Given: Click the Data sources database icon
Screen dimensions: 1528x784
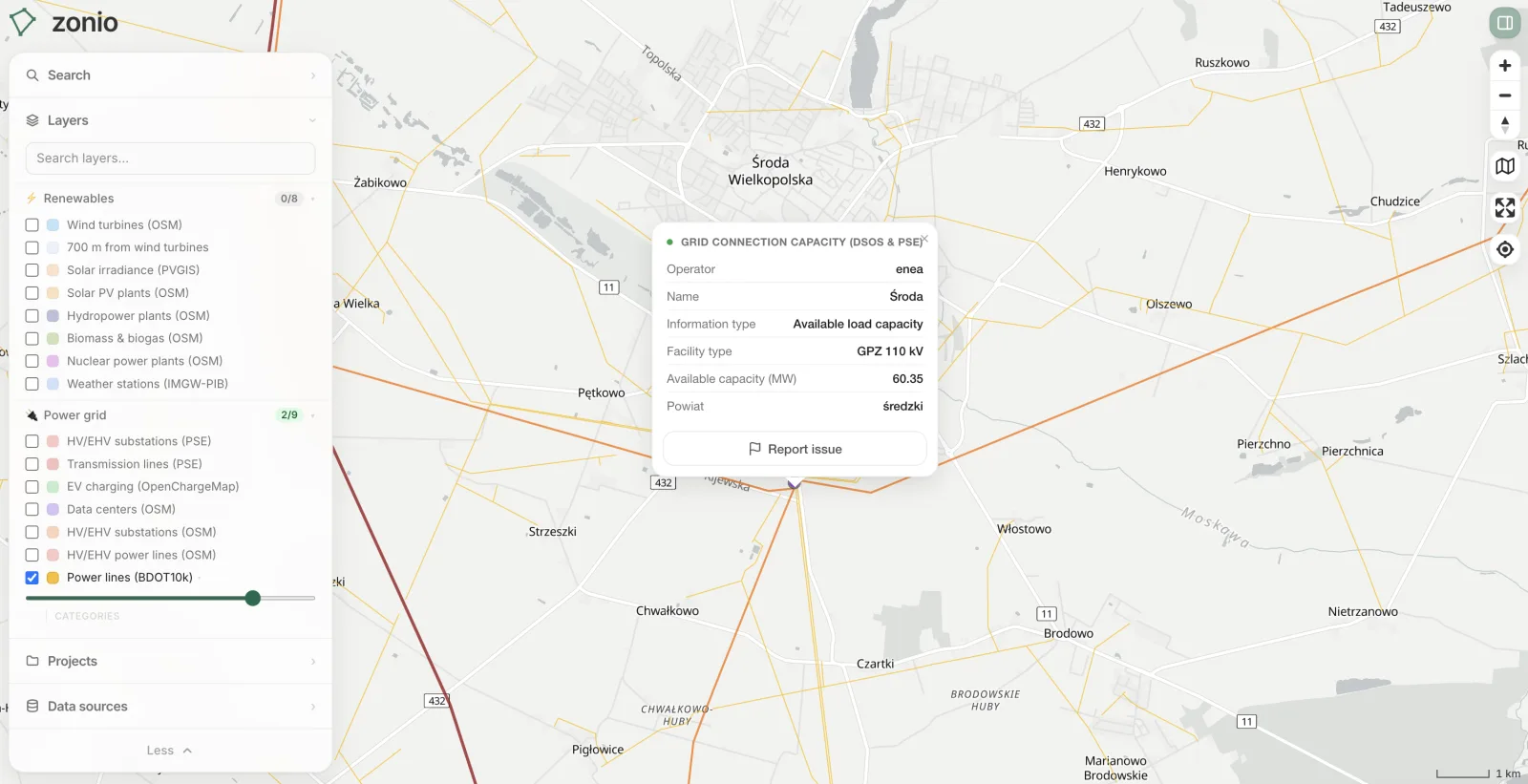Looking at the screenshot, I should click(32, 707).
